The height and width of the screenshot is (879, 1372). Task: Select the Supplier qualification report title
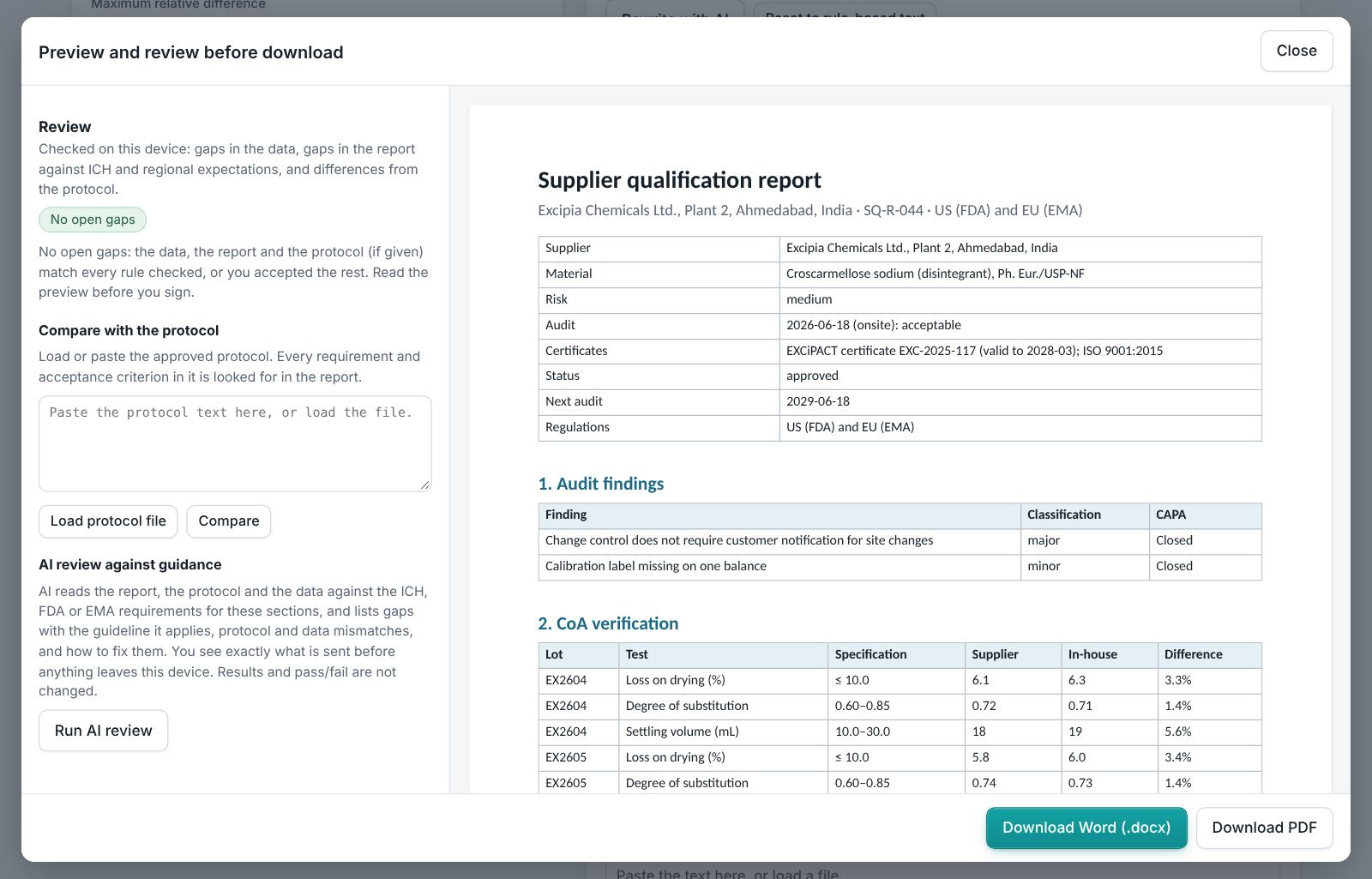click(679, 180)
